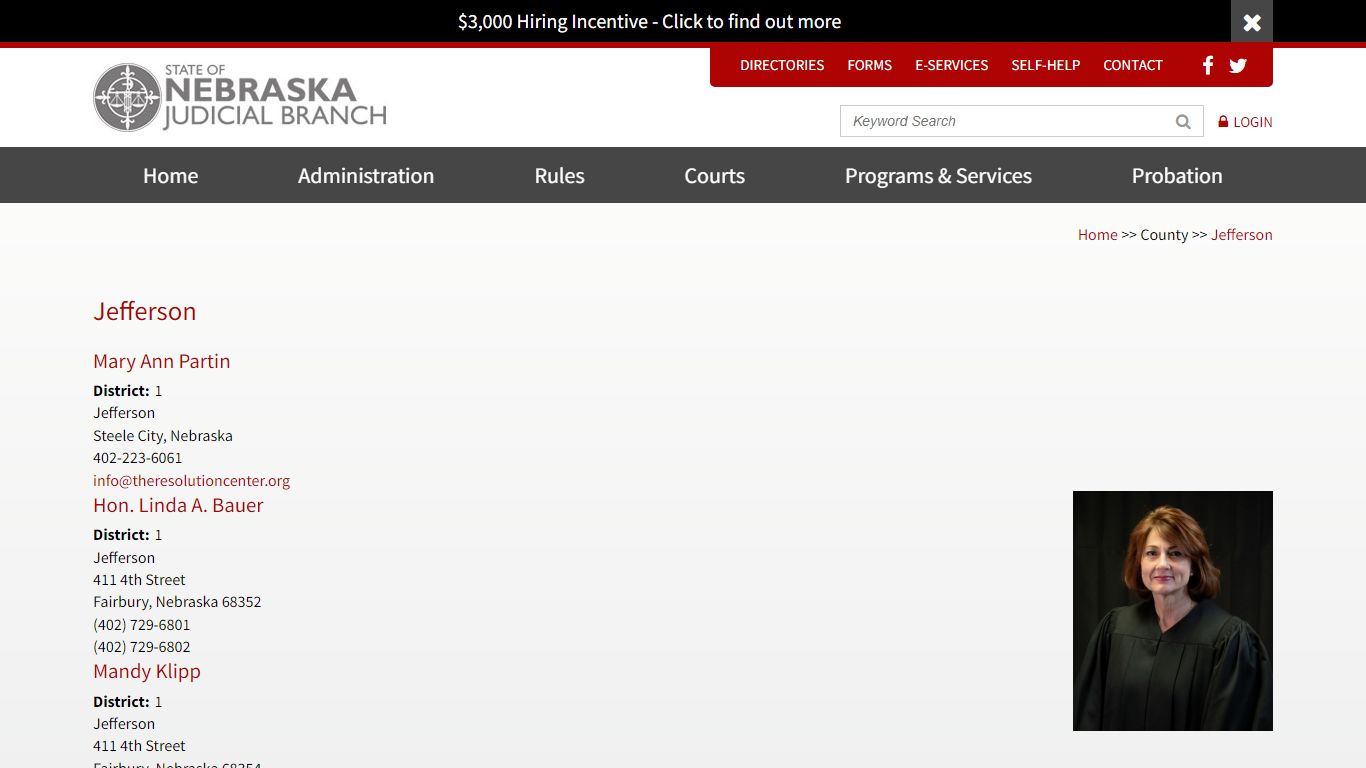Open the Courts navigation item

click(x=714, y=175)
